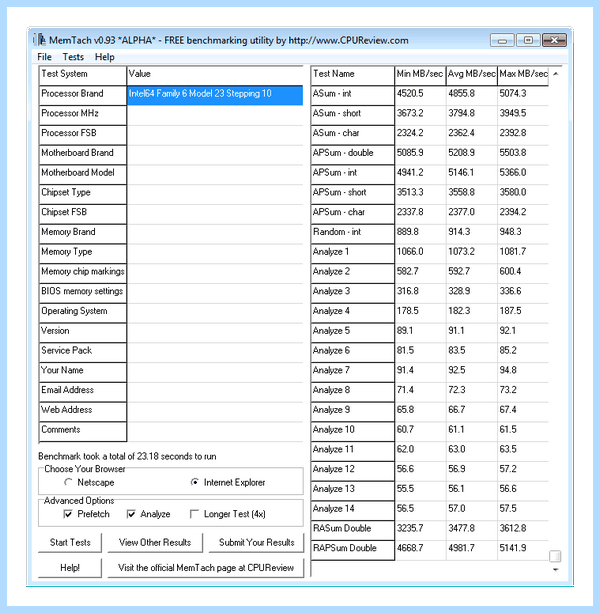Screen dimensions: 600x613
Task: Maximize the MemTach window
Action: tap(528, 40)
